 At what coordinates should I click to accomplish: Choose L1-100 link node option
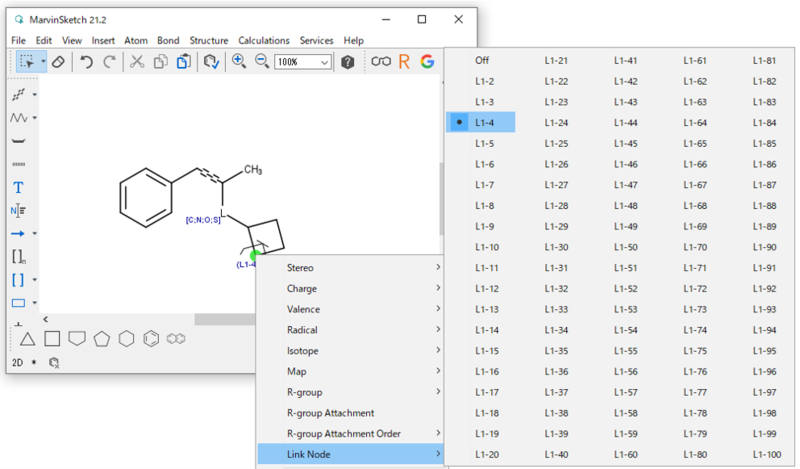(x=766, y=455)
